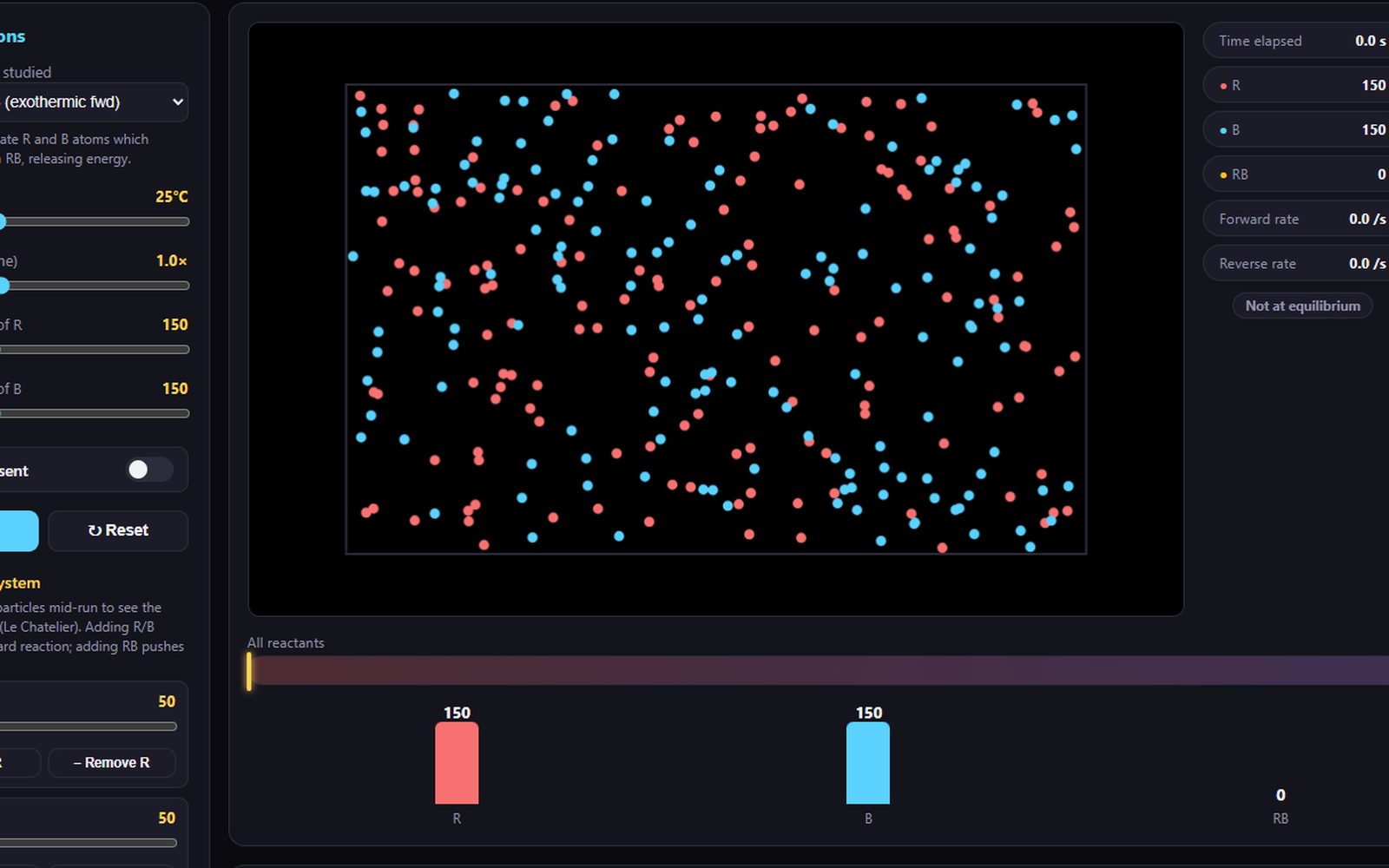Click the blue B bar in the chart
Image resolution: width=1389 pixels, height=868 pixels.
coord(868,763)
